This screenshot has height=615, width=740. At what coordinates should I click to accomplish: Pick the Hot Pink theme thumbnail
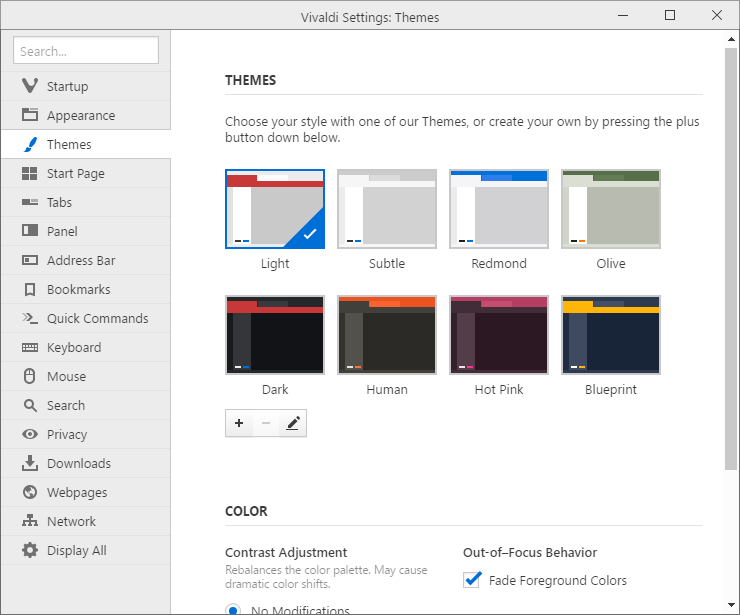pyautogui.click(x=499, y=335)
